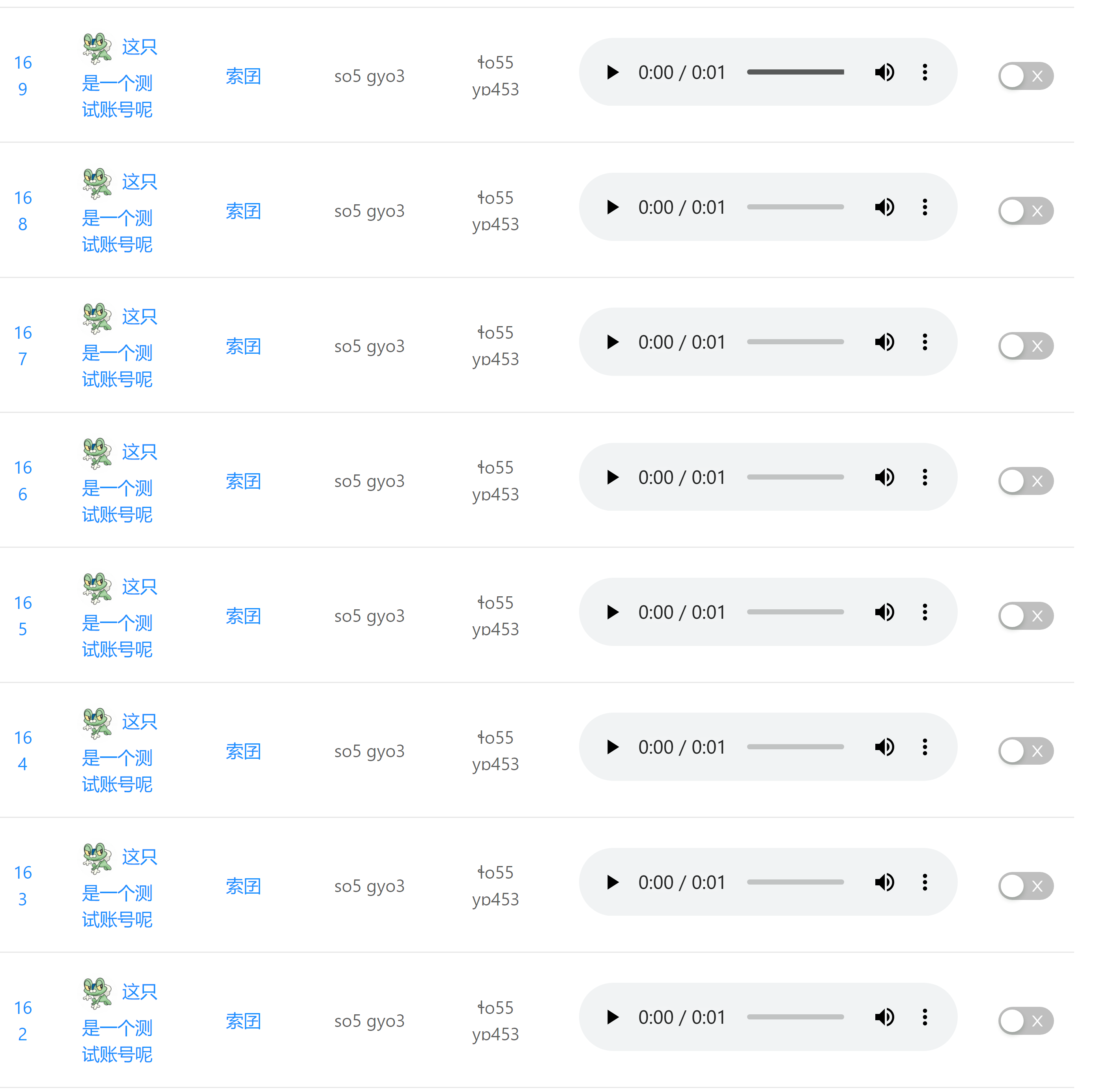The image size is (1097, 1092).
Task: Click the volume icon in row 162
Action: click(884, 1017)
